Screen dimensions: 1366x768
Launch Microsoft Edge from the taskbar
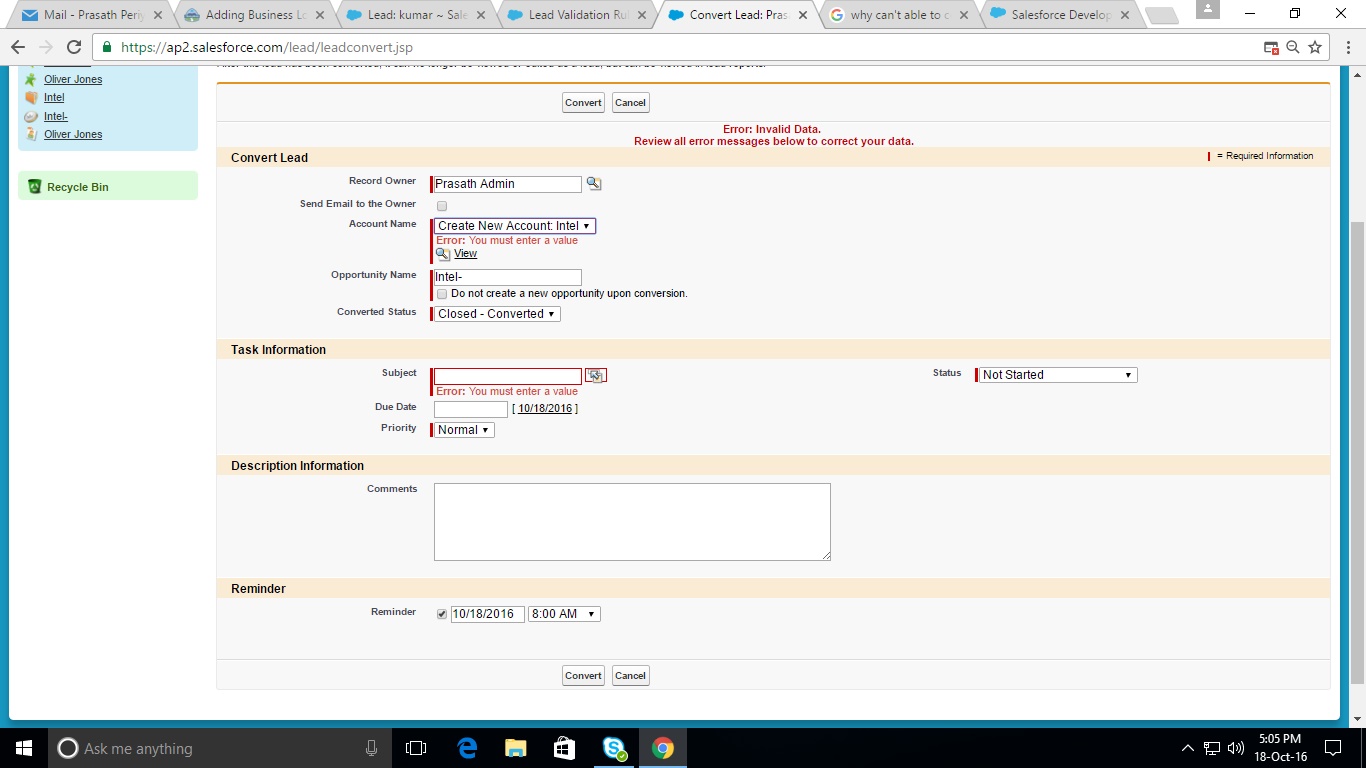[x=467, y=748]
